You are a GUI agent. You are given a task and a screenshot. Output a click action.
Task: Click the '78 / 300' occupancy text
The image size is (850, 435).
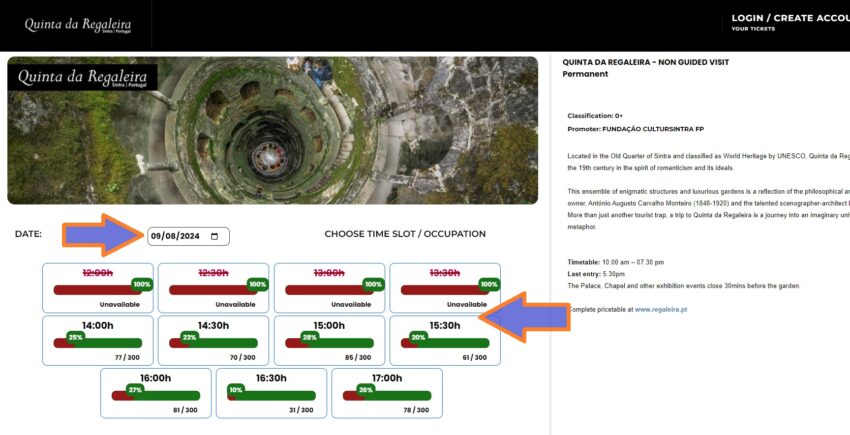point(416,410)
